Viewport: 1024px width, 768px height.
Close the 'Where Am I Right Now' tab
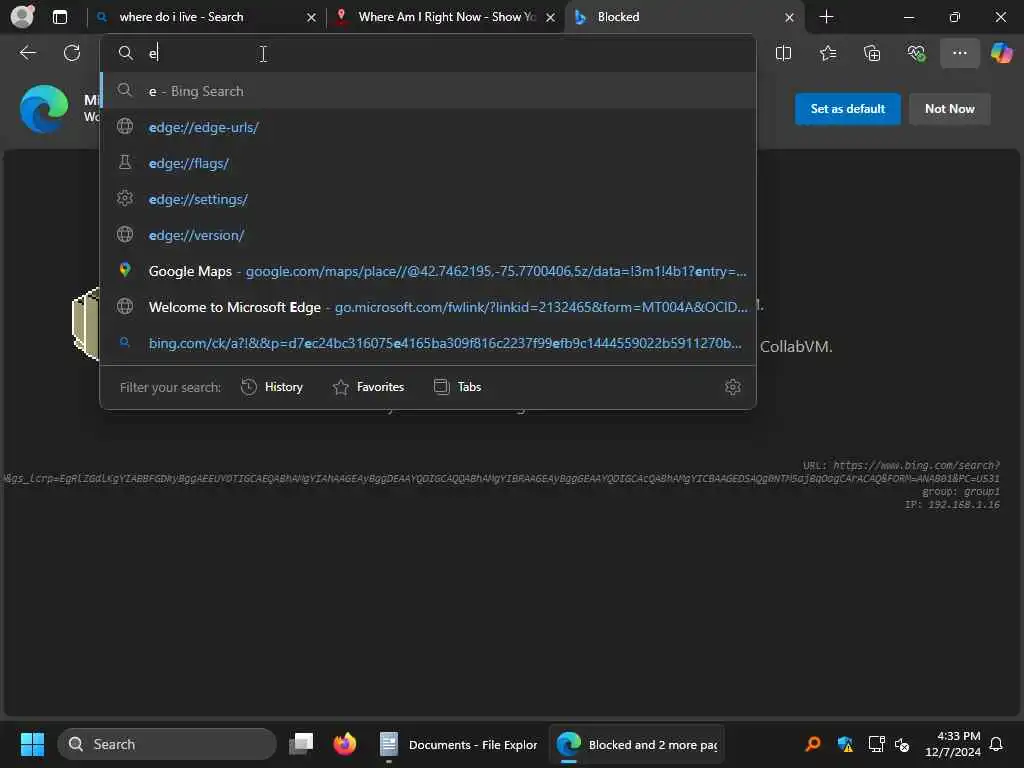point(551,18)
